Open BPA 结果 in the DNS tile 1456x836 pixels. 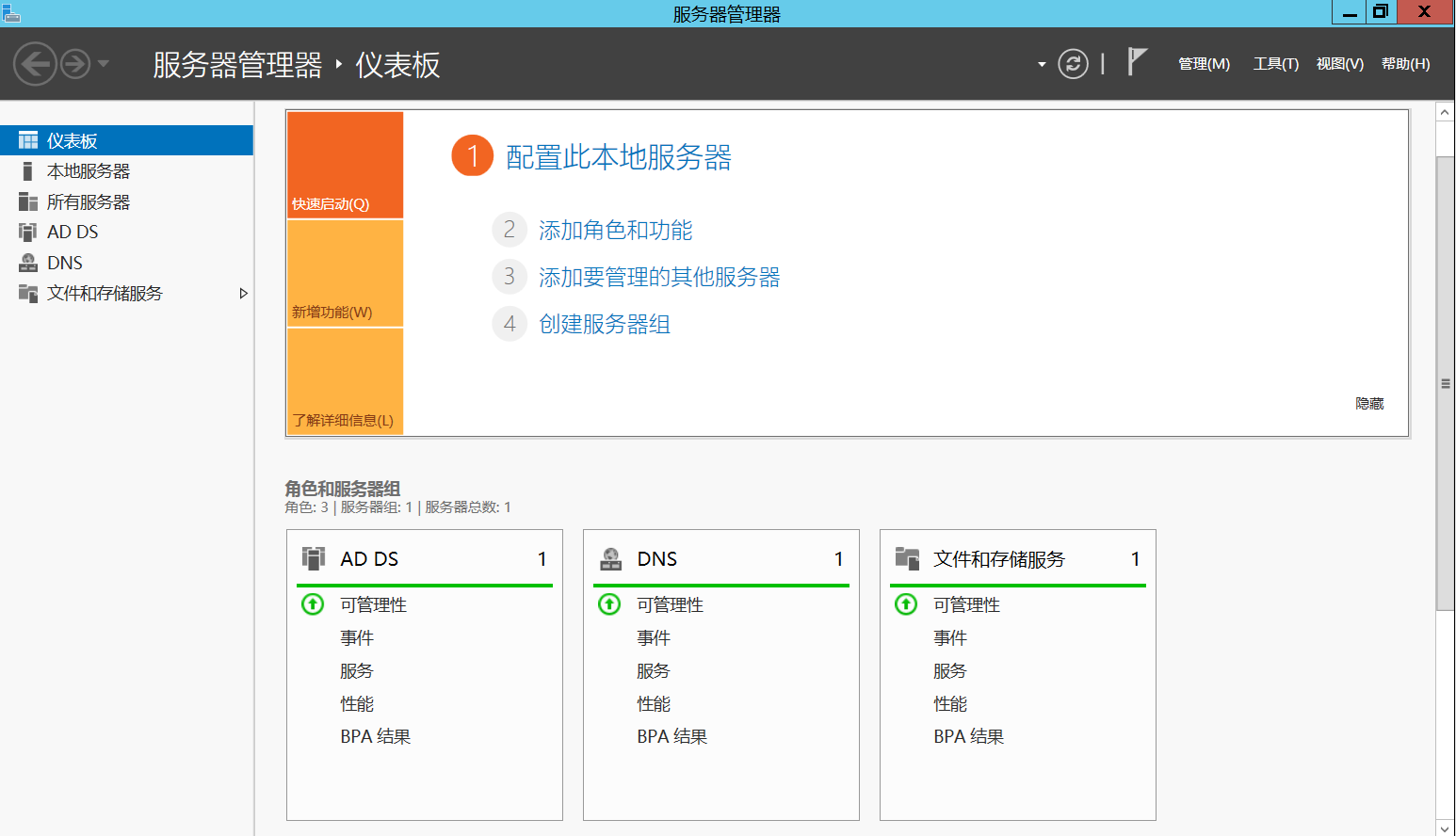point(671,737)
